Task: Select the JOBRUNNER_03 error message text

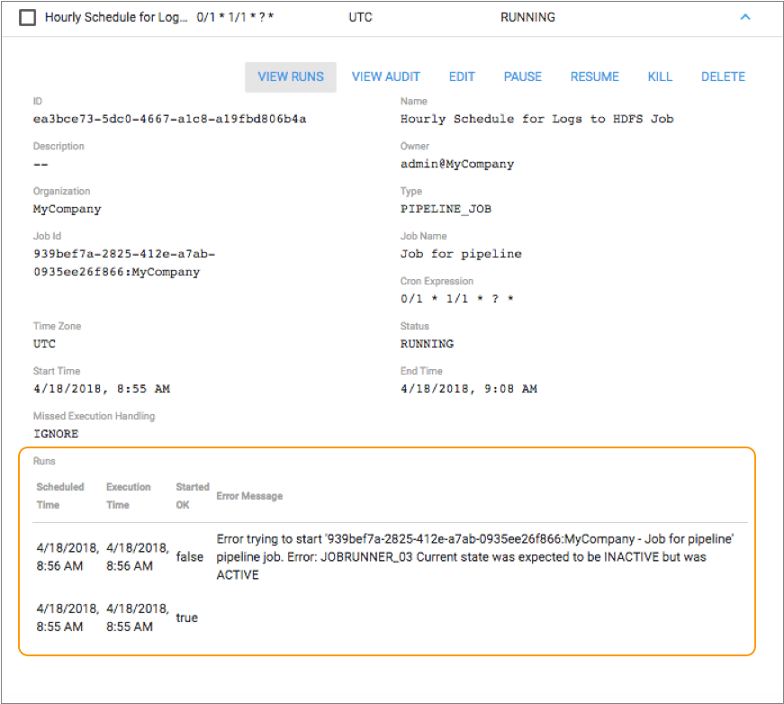Action: 475,557
